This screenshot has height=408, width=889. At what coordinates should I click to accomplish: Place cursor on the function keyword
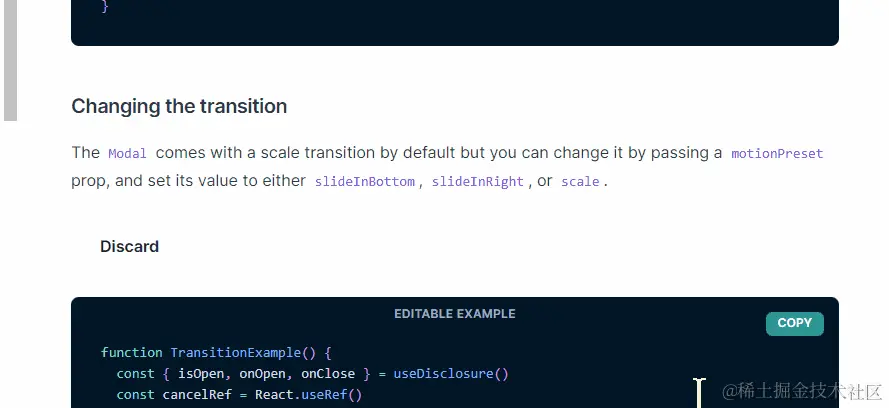point(132,352)
